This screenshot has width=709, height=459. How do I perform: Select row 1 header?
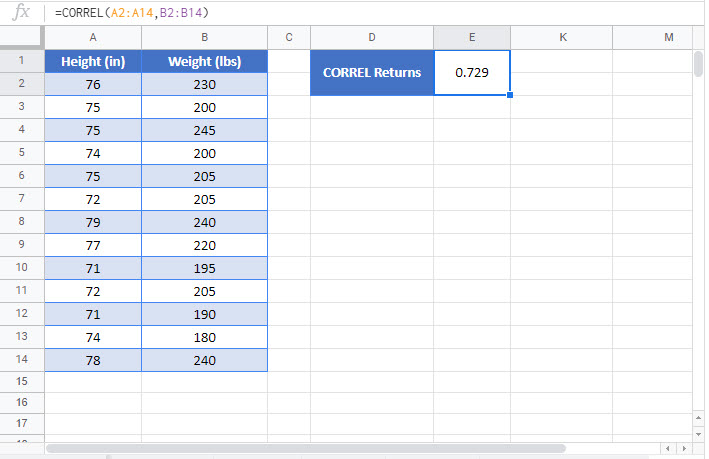tap(22, 61)
